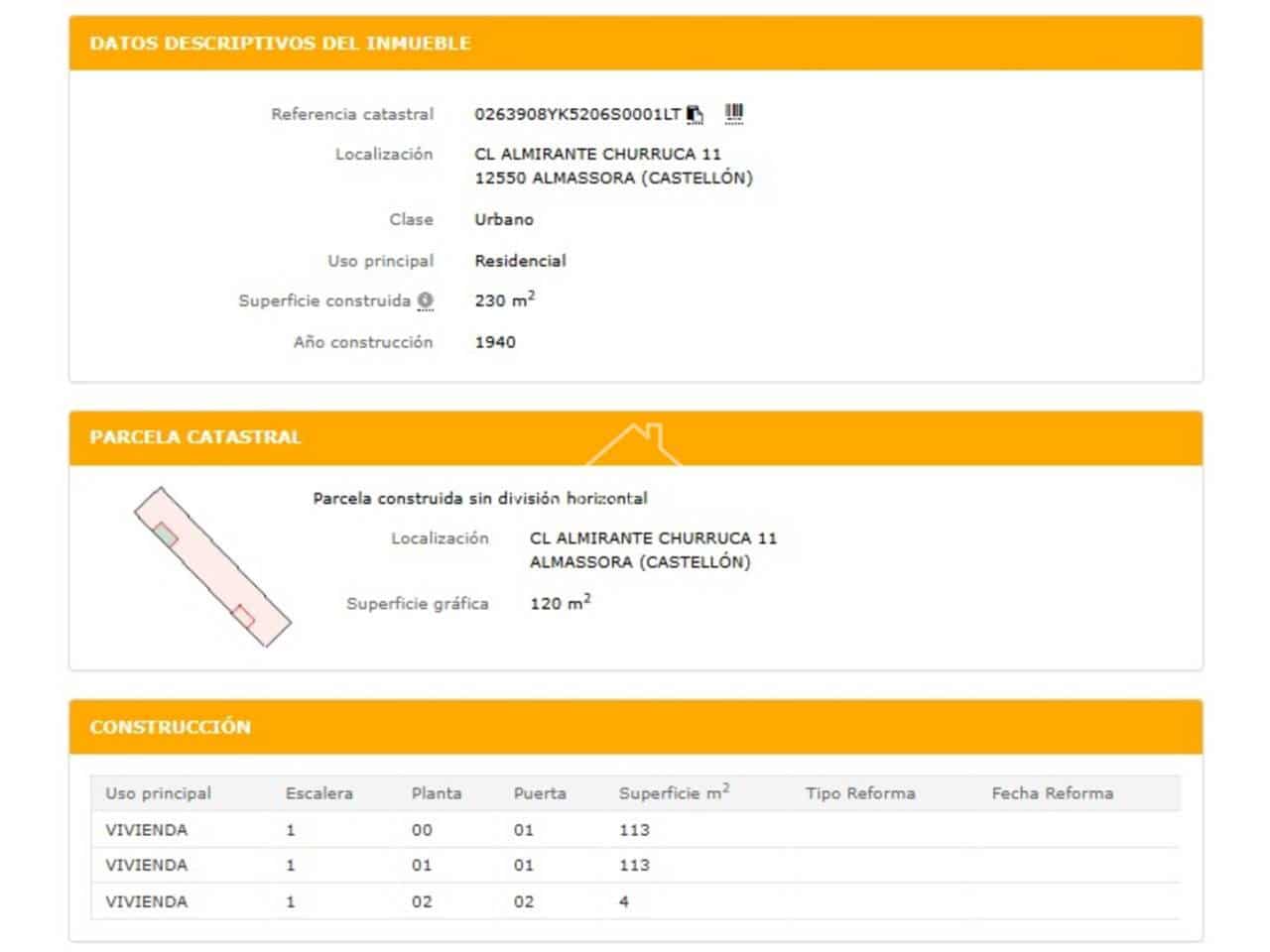Click the info icon next to Superficie construida
Screen dimensions: 1270x952
425,300
